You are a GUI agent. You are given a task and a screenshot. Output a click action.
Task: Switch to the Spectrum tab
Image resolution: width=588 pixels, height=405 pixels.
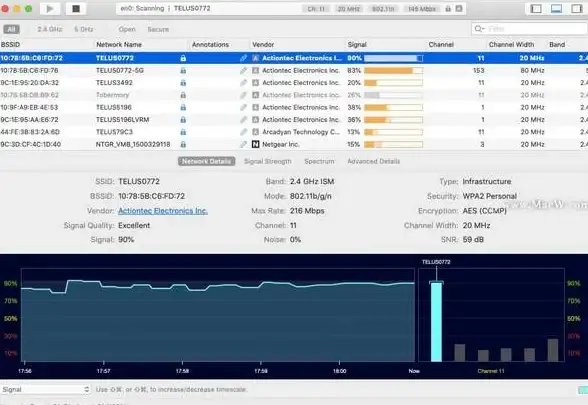[319, 161]
